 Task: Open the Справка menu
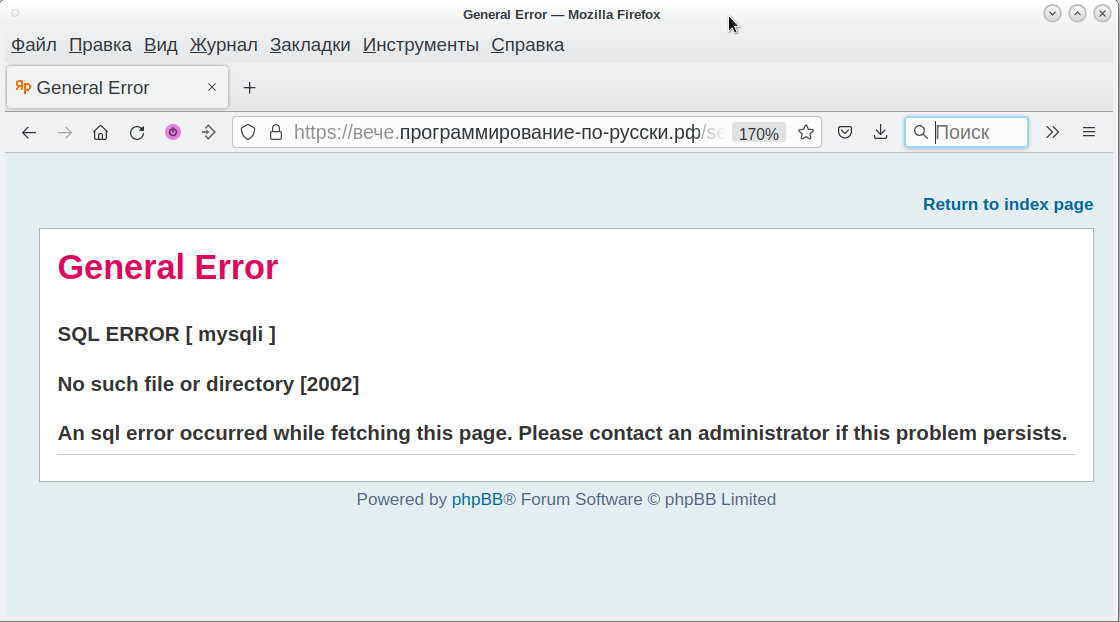(x=528, y=44)
